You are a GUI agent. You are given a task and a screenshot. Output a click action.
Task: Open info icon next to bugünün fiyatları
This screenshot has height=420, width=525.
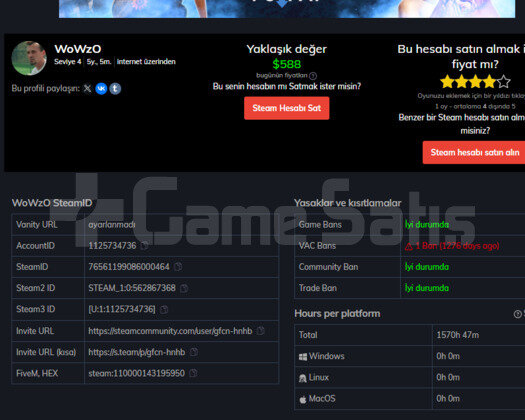[x=313, y=76]
